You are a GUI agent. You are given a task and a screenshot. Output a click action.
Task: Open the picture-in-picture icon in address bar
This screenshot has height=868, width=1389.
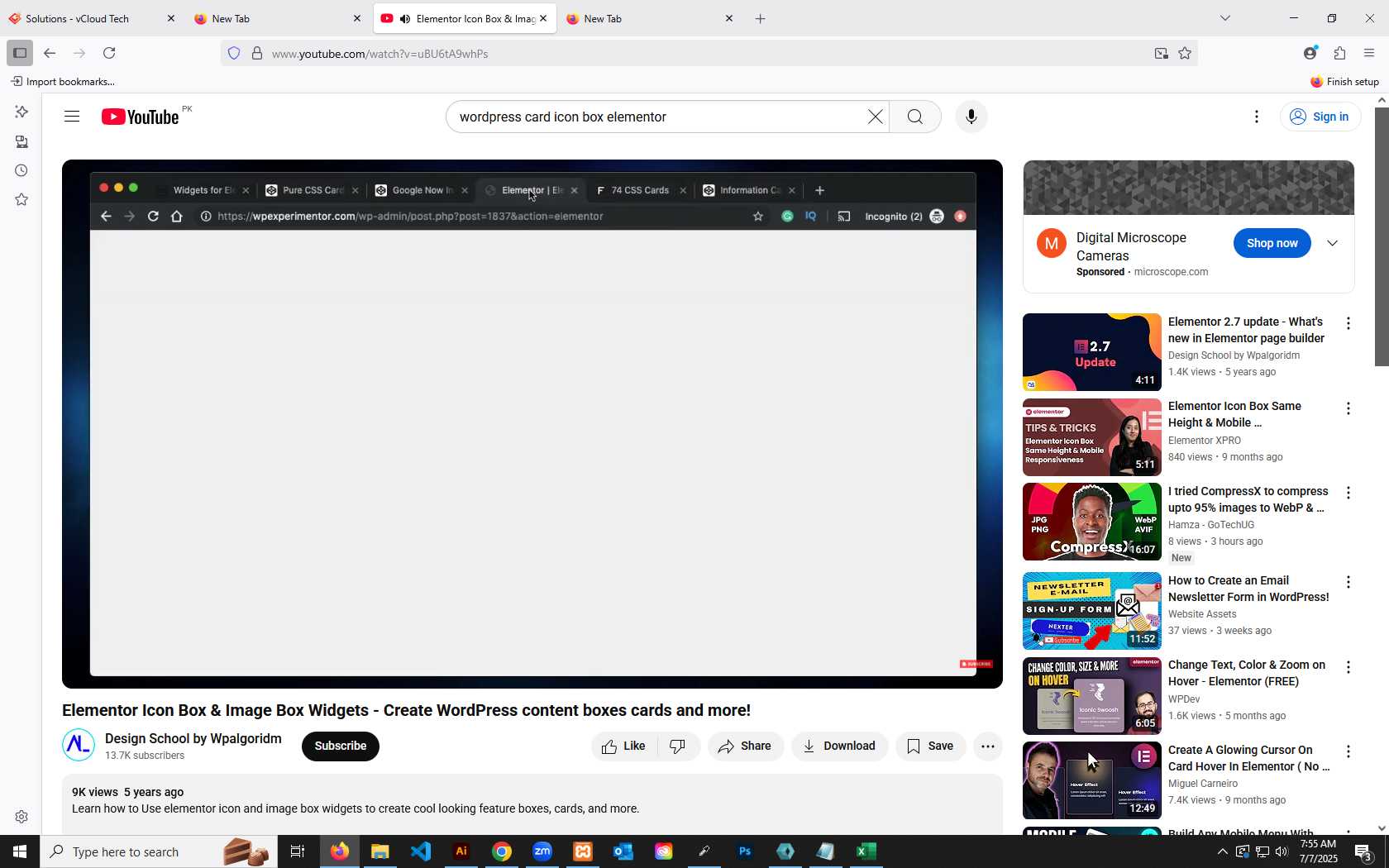click(x=1162, y=54)
